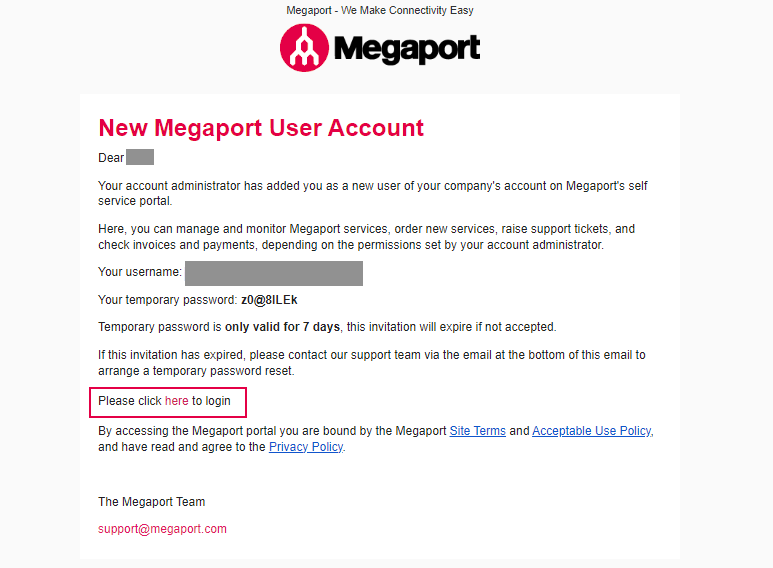Viewport: 773px width, 568px height.
Task: Open the 'here' login link
Action: click(176, 401)
